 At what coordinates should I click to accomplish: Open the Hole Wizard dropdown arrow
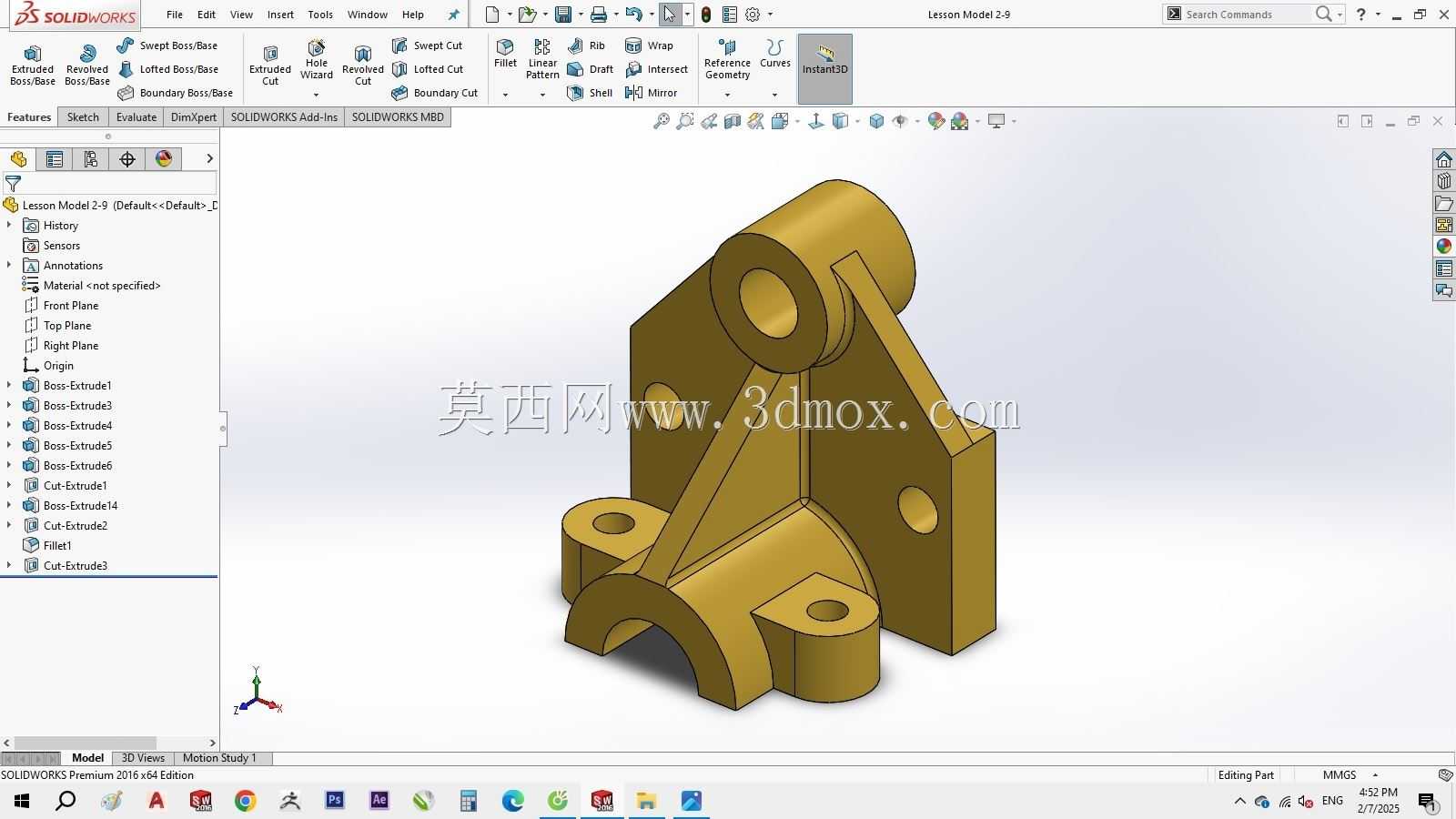pos(317,95)
